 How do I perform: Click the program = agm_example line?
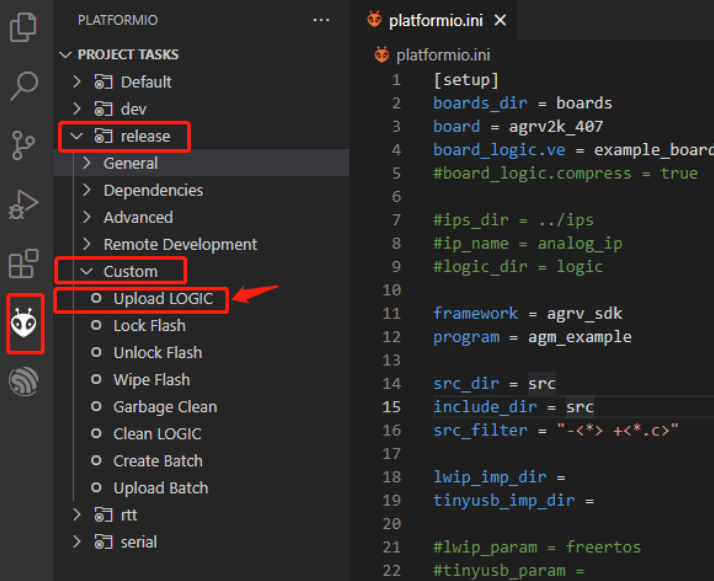click(x=532, y=337)
